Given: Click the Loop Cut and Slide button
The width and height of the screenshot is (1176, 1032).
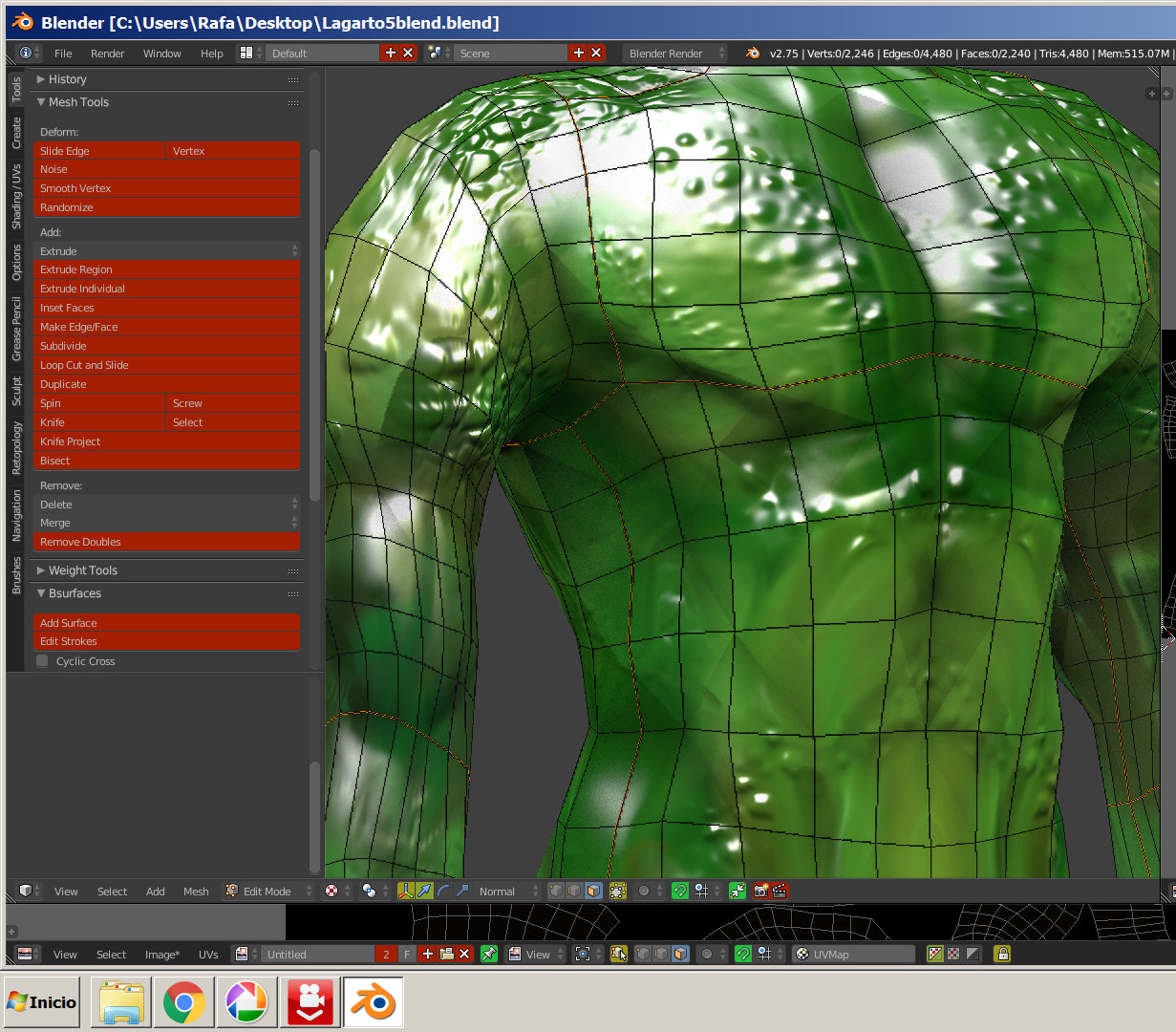Looking at the screenshot, I should (x=167, y=365).
